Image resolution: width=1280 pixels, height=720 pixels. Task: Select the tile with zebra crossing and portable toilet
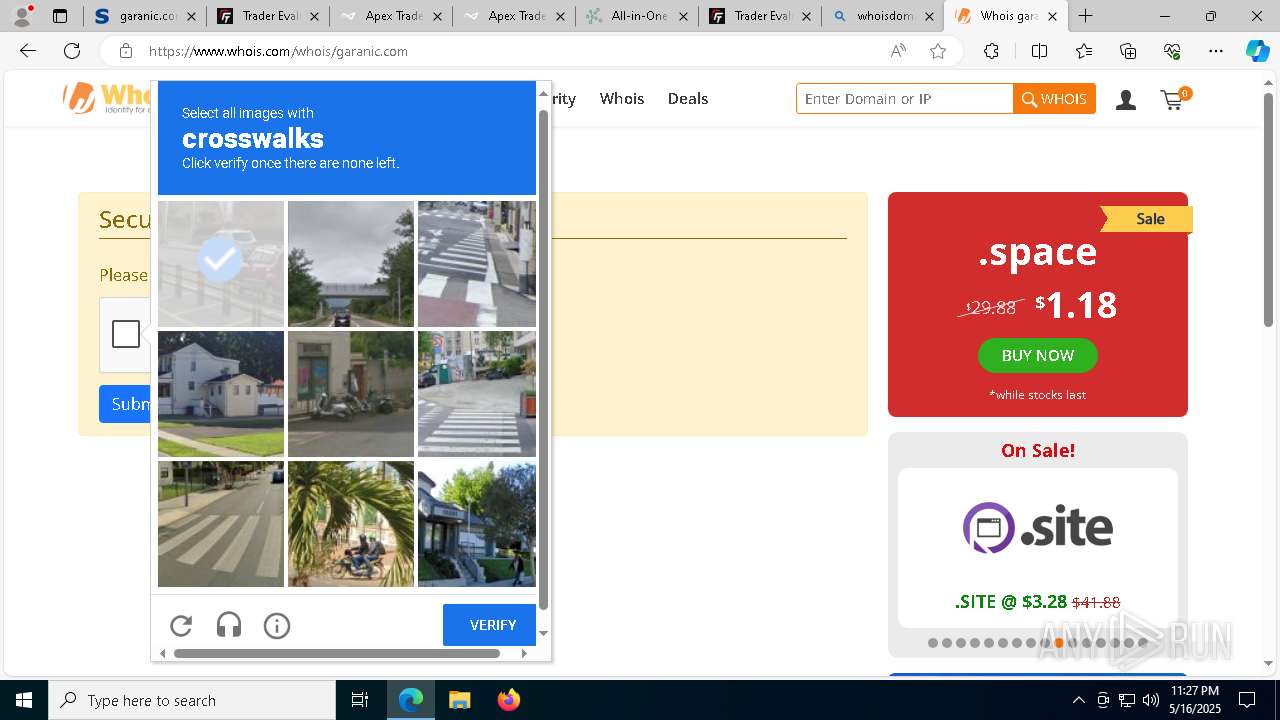[477, 394]
